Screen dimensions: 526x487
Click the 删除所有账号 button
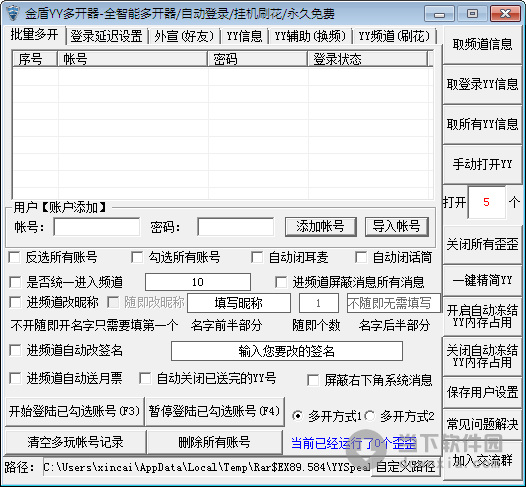click(x=215, y=442)
